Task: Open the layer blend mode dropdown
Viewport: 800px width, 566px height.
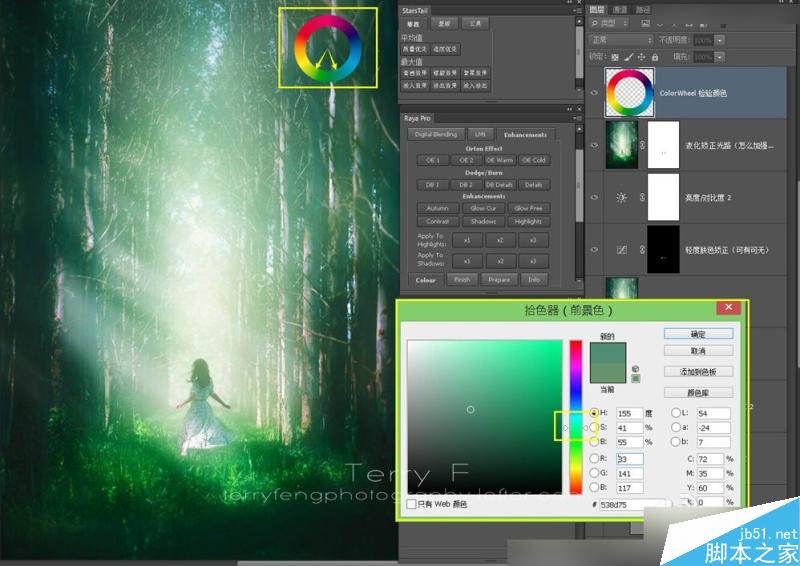Action: (x=621, y=40)
